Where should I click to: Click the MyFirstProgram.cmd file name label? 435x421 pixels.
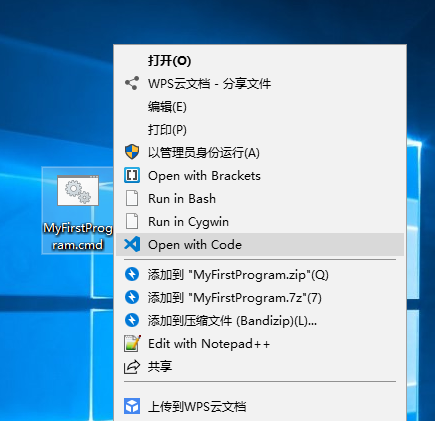(x=78, y=237)
